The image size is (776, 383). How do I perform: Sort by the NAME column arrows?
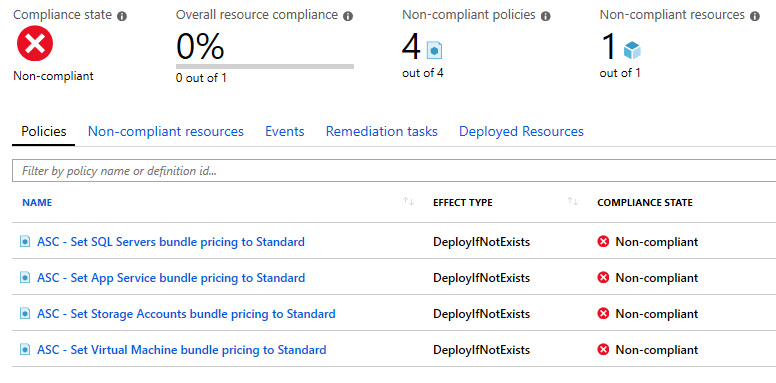pos(408,201)
